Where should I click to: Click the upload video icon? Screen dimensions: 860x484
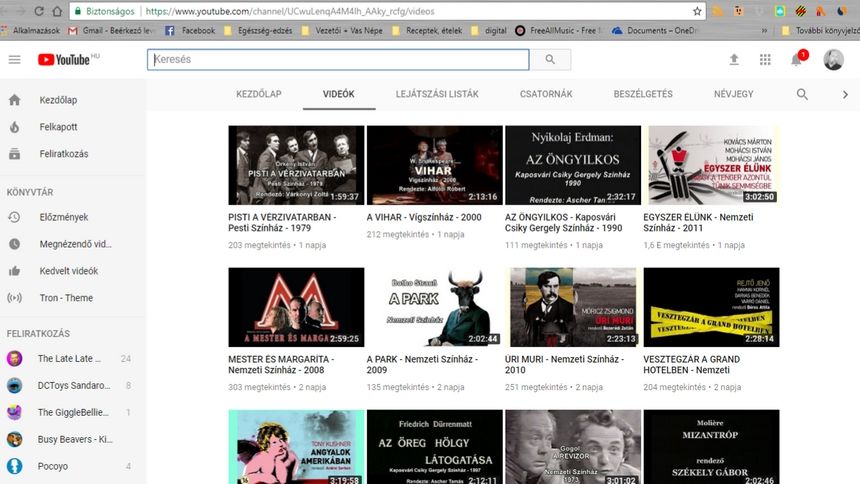pos(734,60)
